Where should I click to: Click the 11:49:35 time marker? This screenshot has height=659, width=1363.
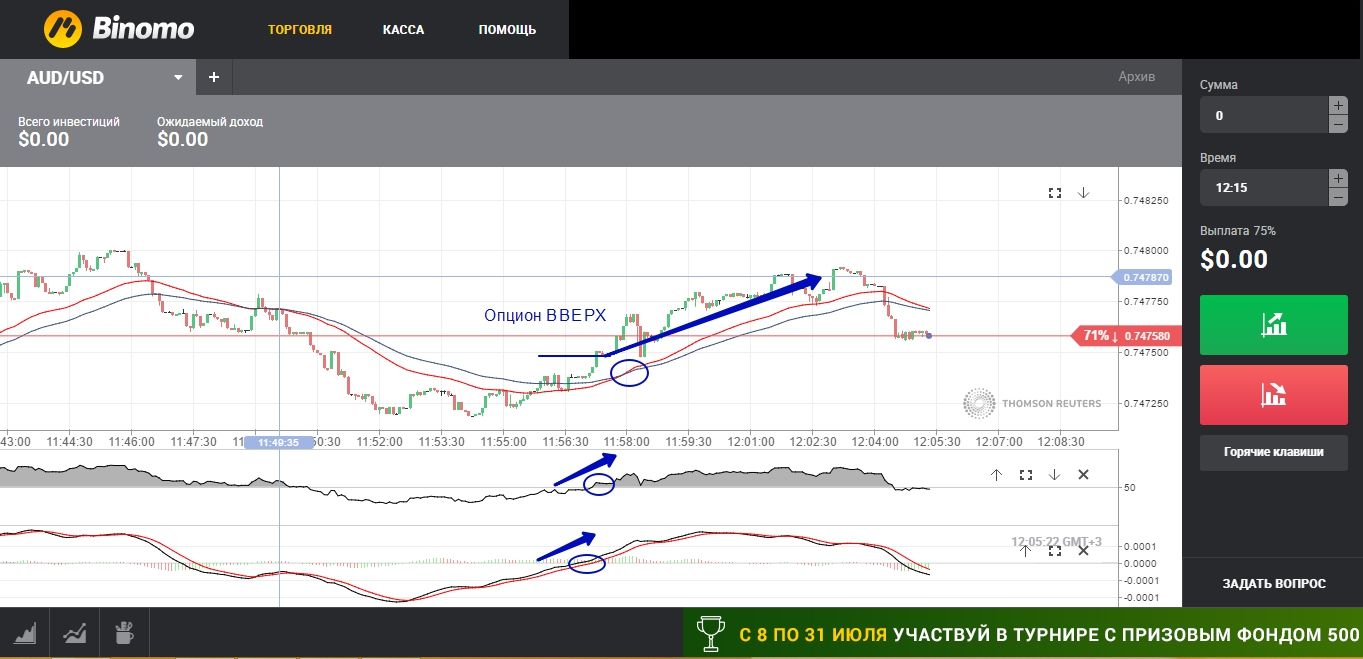click(x=279, y=442)
